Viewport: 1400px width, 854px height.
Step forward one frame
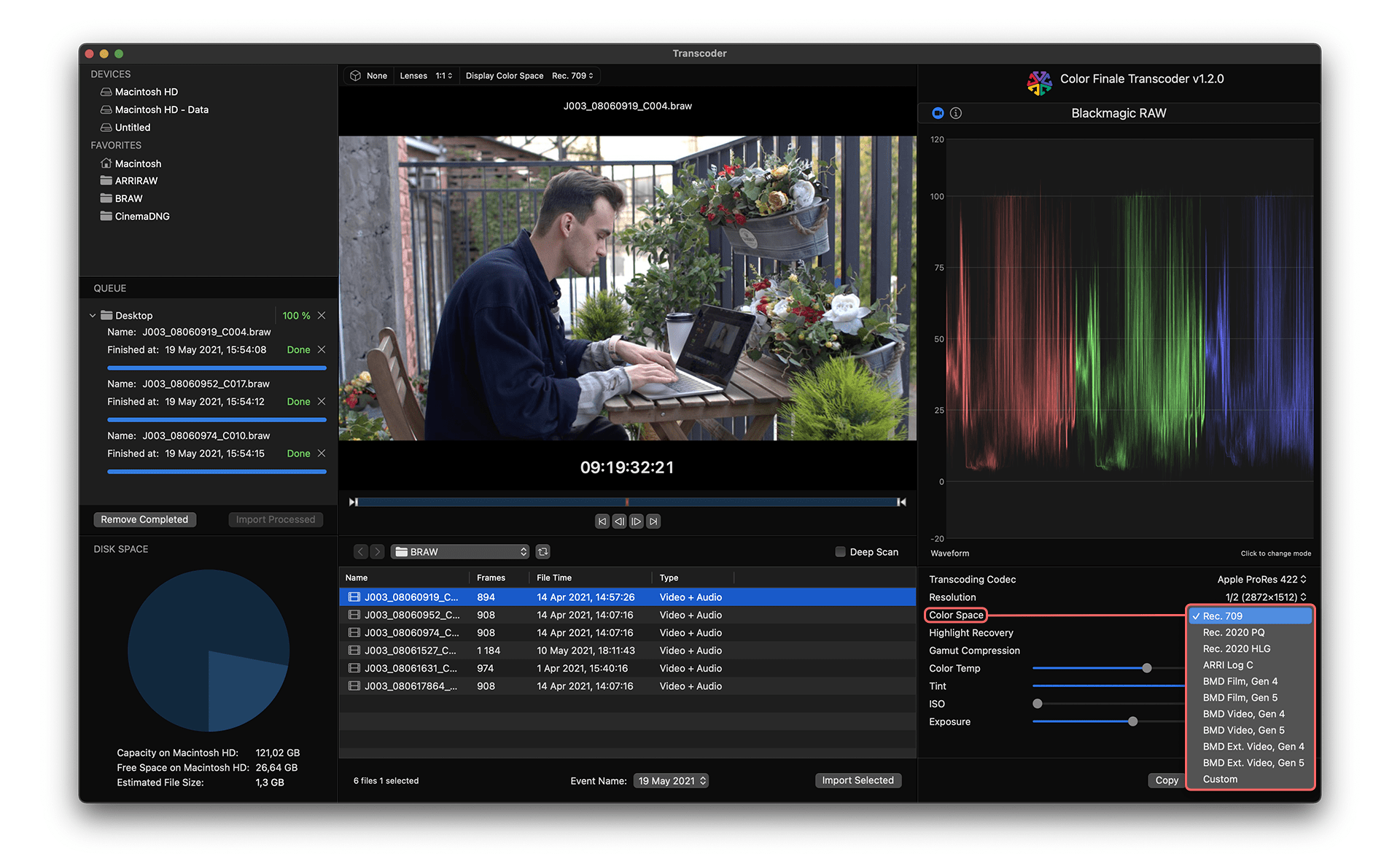pos(637,521)
